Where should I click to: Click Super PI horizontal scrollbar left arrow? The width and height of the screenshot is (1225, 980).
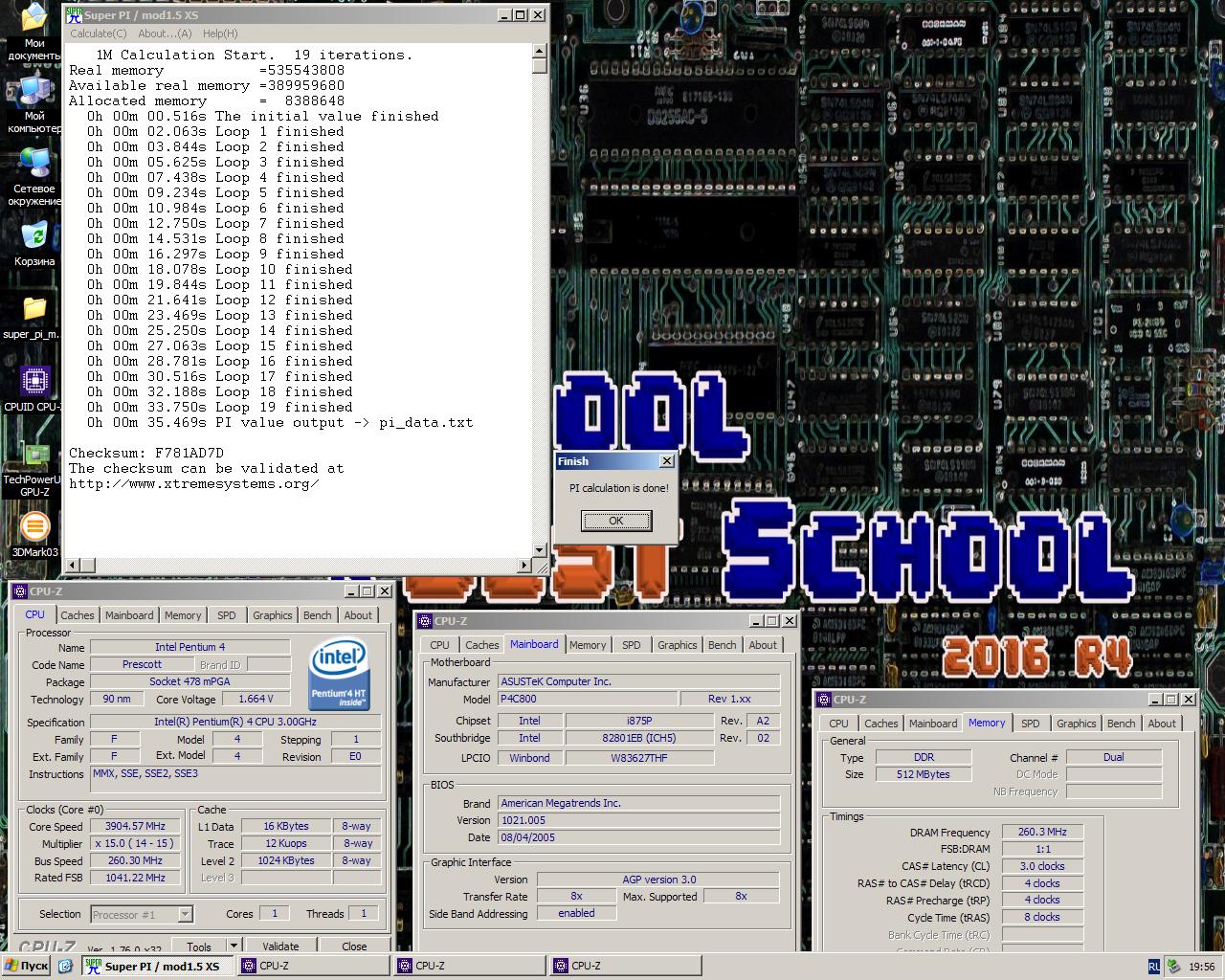[71, 566]
